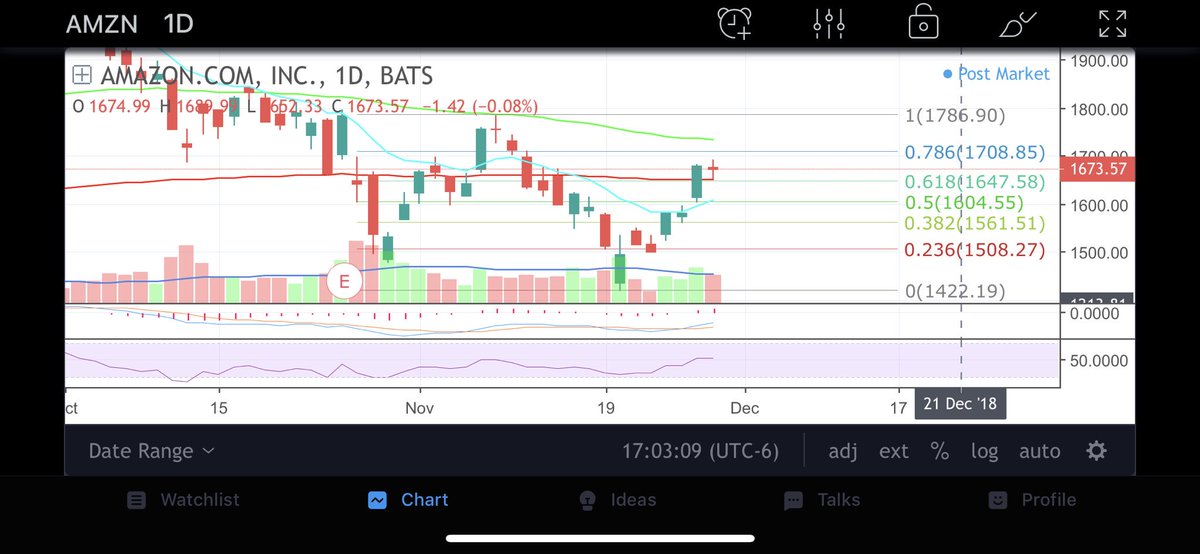The height and width of the screenshot is (554, 1200).
Task: Switch to the Watchlist tab
Action: pyautogui.click(x=183, y=500)
